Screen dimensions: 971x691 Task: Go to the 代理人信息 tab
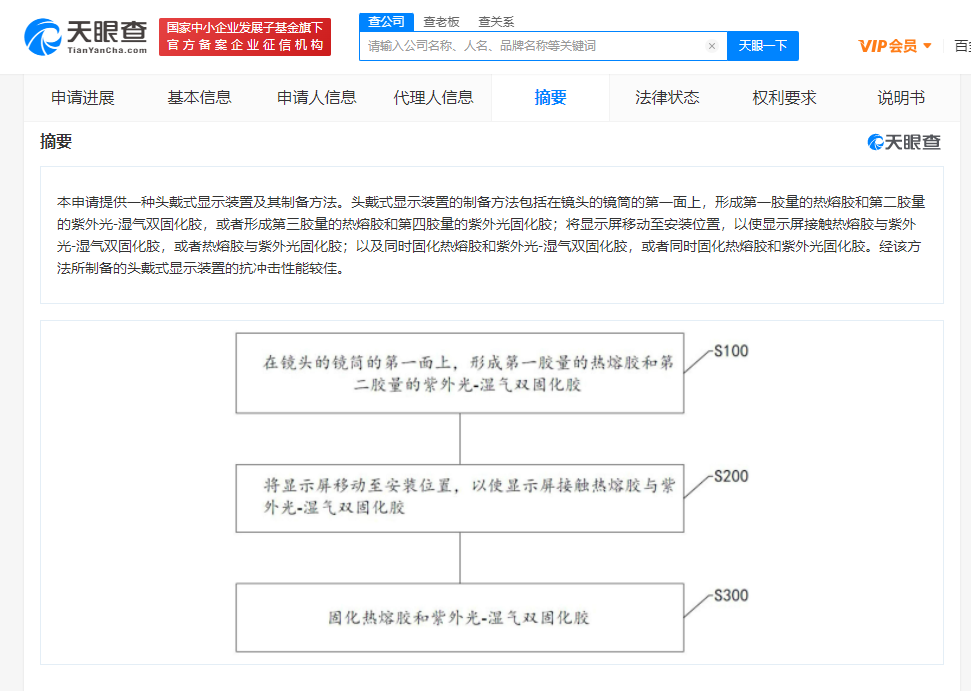(433, 97)
